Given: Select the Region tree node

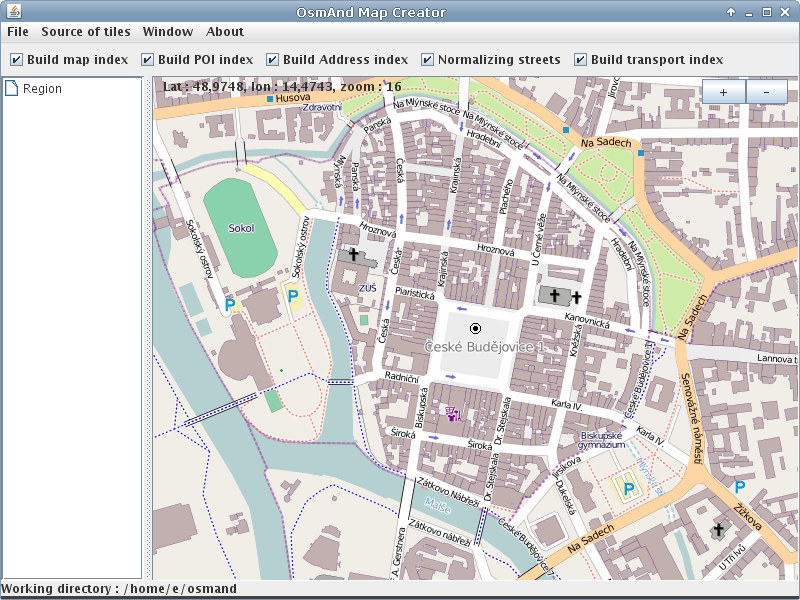Looking at the screenshot, I should tap(34, 88).
